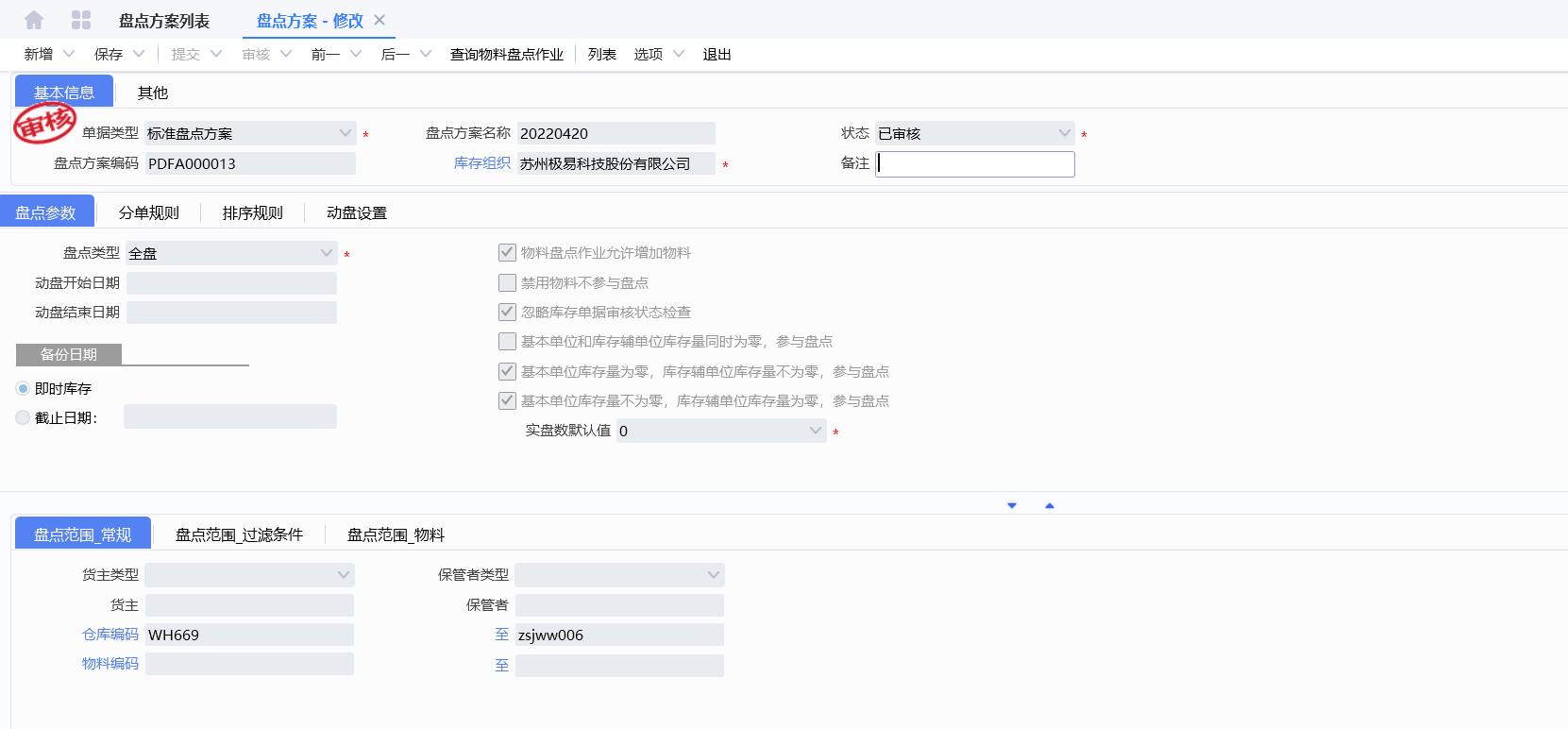Open the 选项 toolbar menu
Image resolution: width=1568 pixels, height=729 pixels.
pyautogui.click(x=649, y=54)
